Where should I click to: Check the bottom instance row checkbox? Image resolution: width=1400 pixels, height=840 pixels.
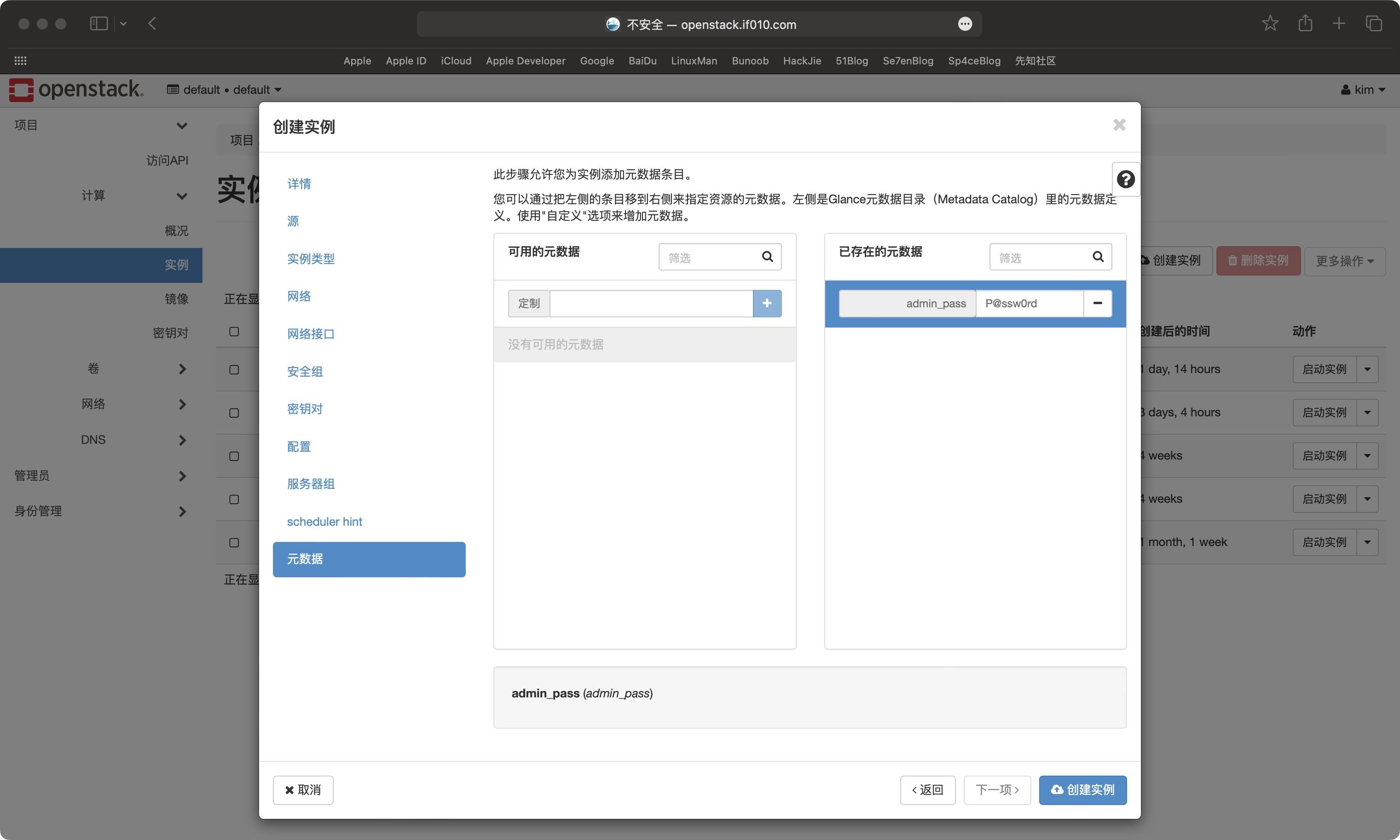tap(233, 542)
